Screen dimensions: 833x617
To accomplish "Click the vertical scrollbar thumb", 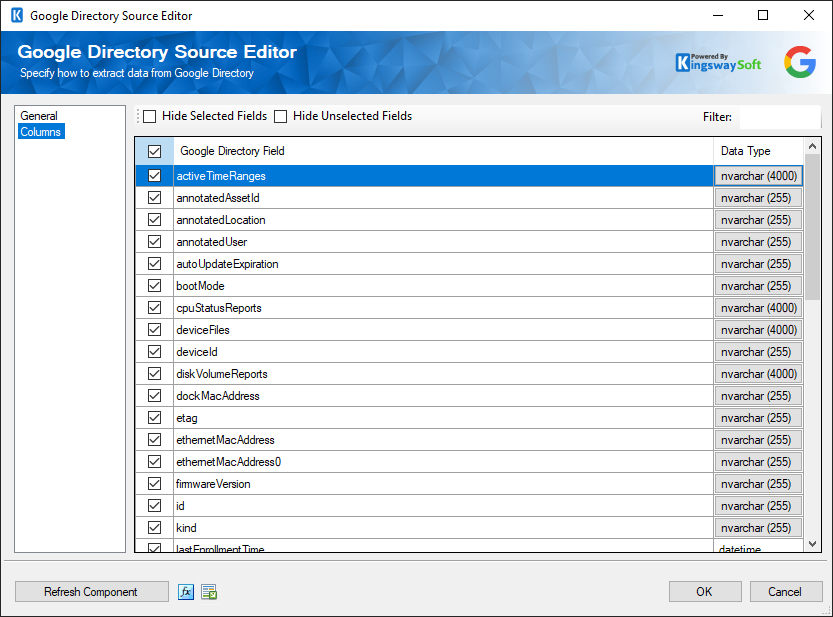I will (812, 227).
